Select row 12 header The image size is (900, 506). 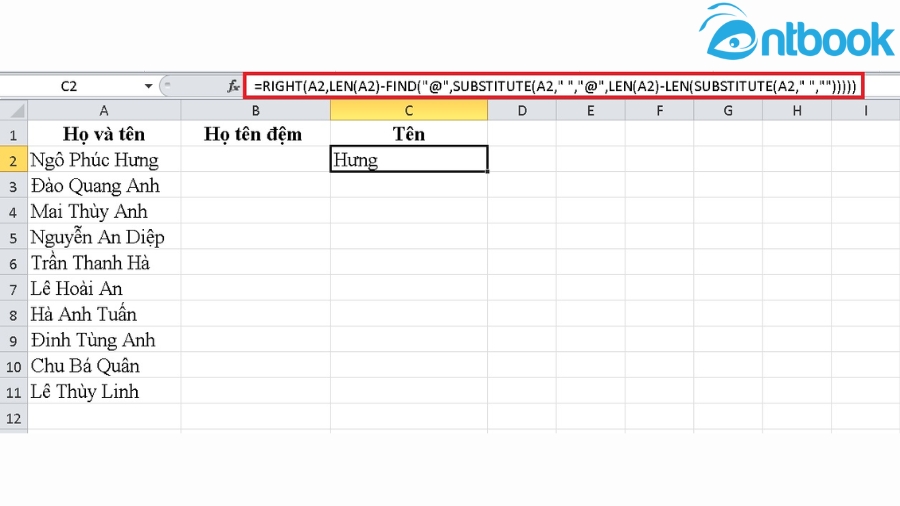coord(14,418)
